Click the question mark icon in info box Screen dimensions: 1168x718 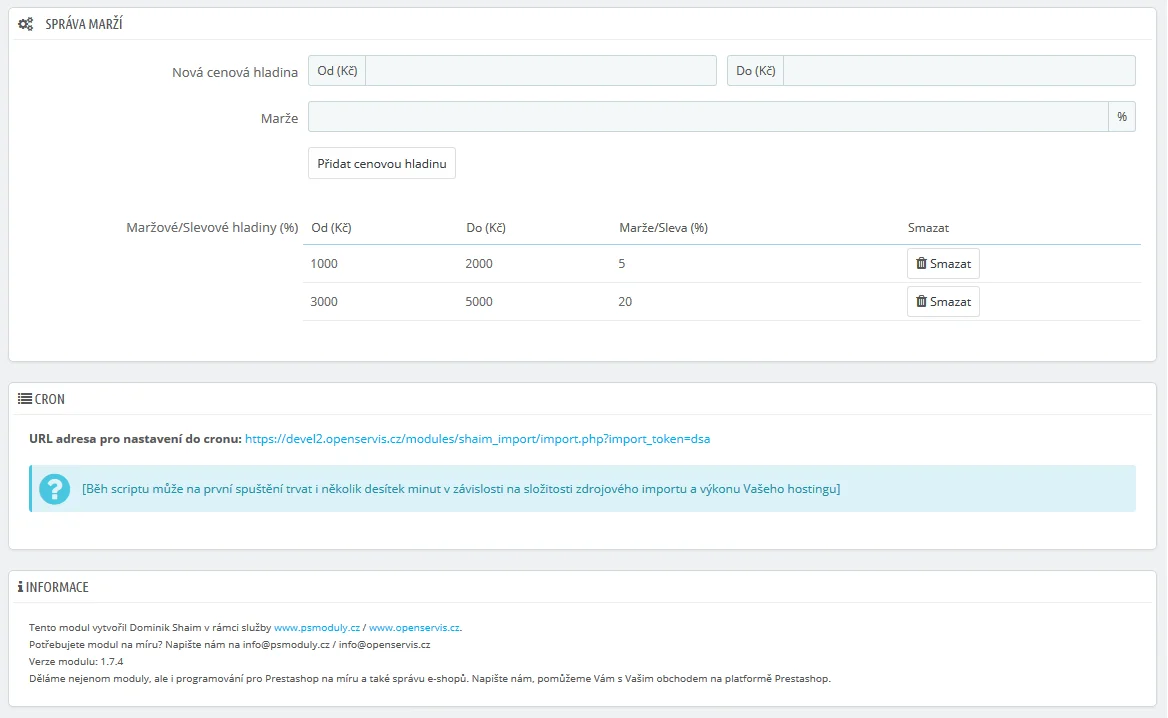click(53, 489)
